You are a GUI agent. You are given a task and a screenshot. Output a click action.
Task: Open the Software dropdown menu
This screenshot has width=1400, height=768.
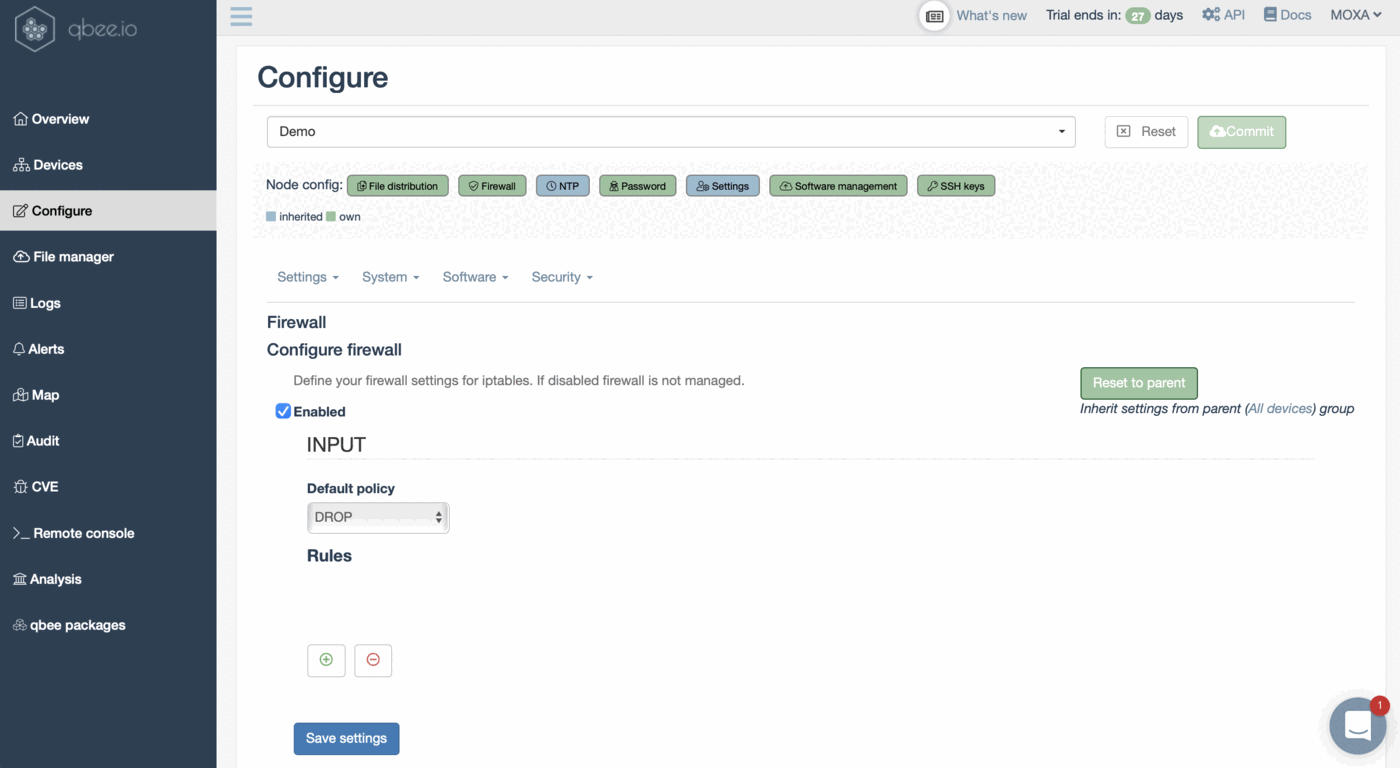pyautogui.click(x=475, y=277)
